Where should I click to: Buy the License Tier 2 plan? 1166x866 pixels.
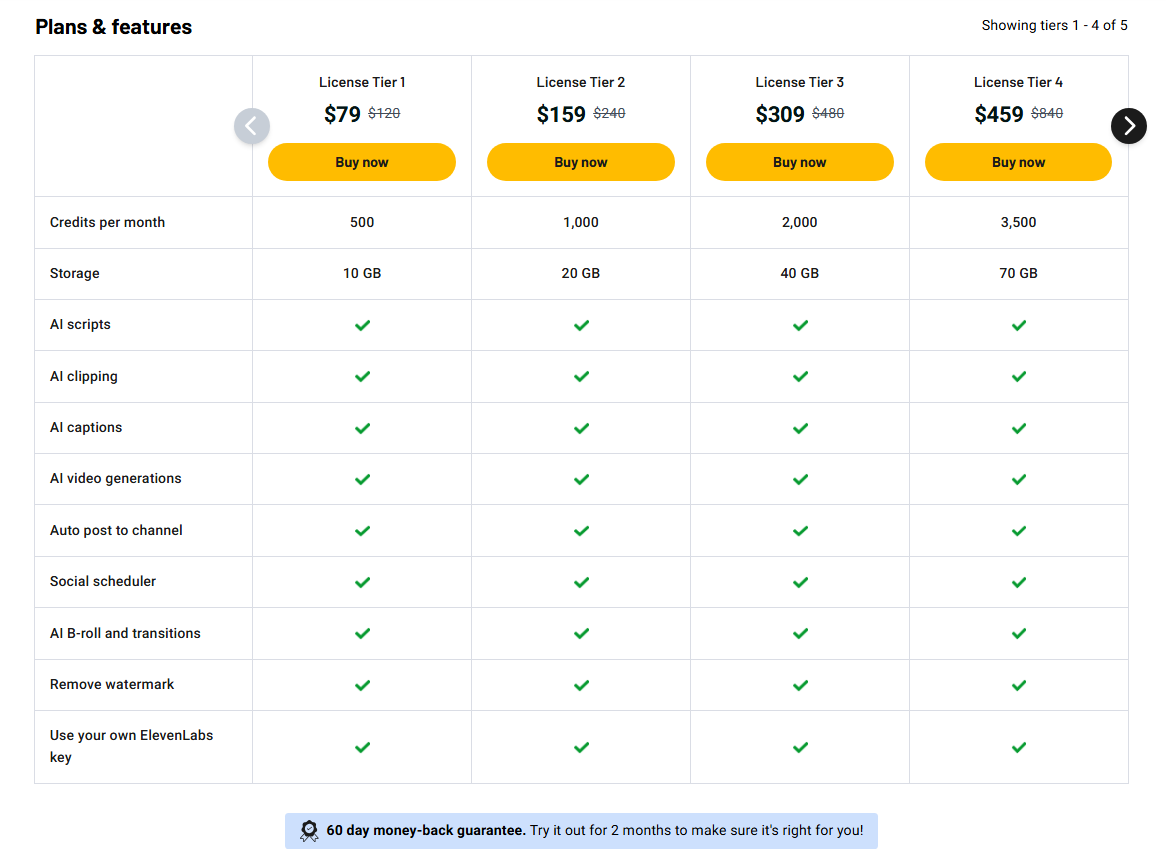[581, 162]
